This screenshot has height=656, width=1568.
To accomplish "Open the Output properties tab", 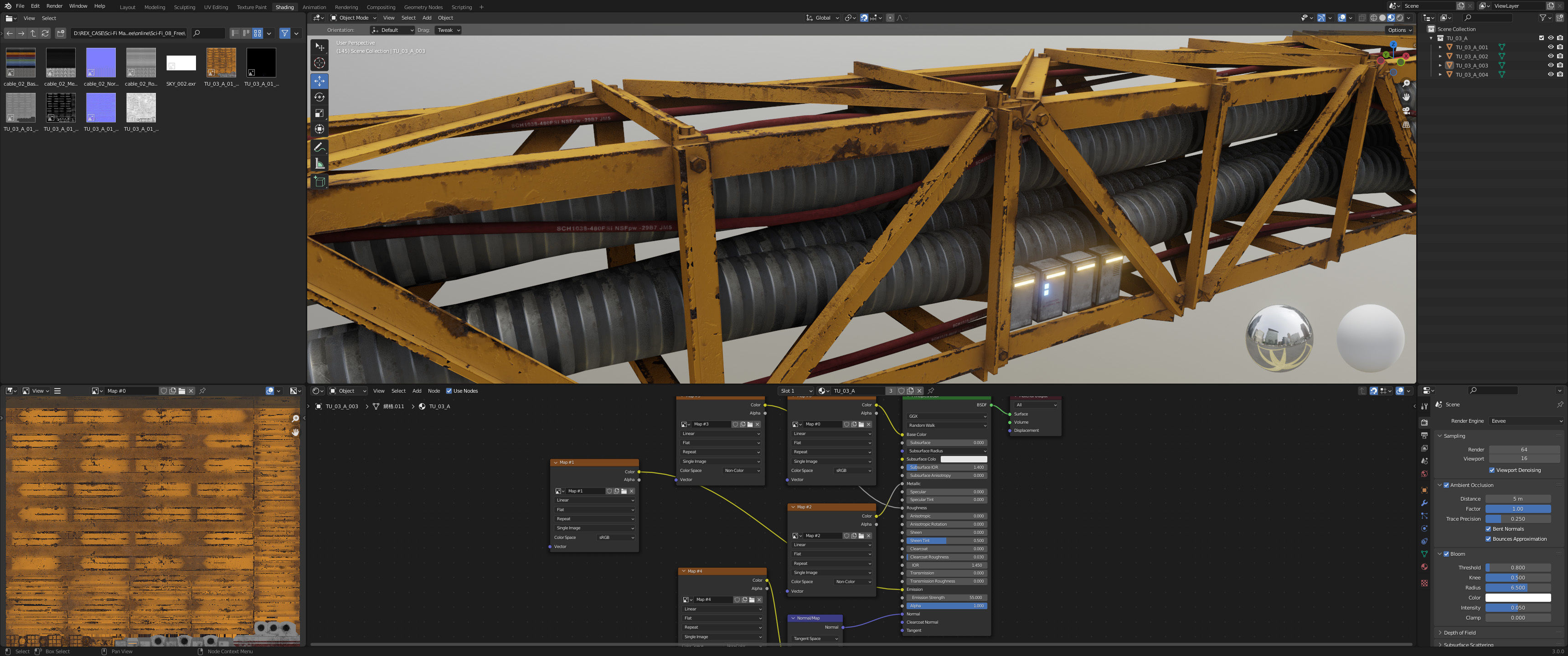I will point(1424,436).
